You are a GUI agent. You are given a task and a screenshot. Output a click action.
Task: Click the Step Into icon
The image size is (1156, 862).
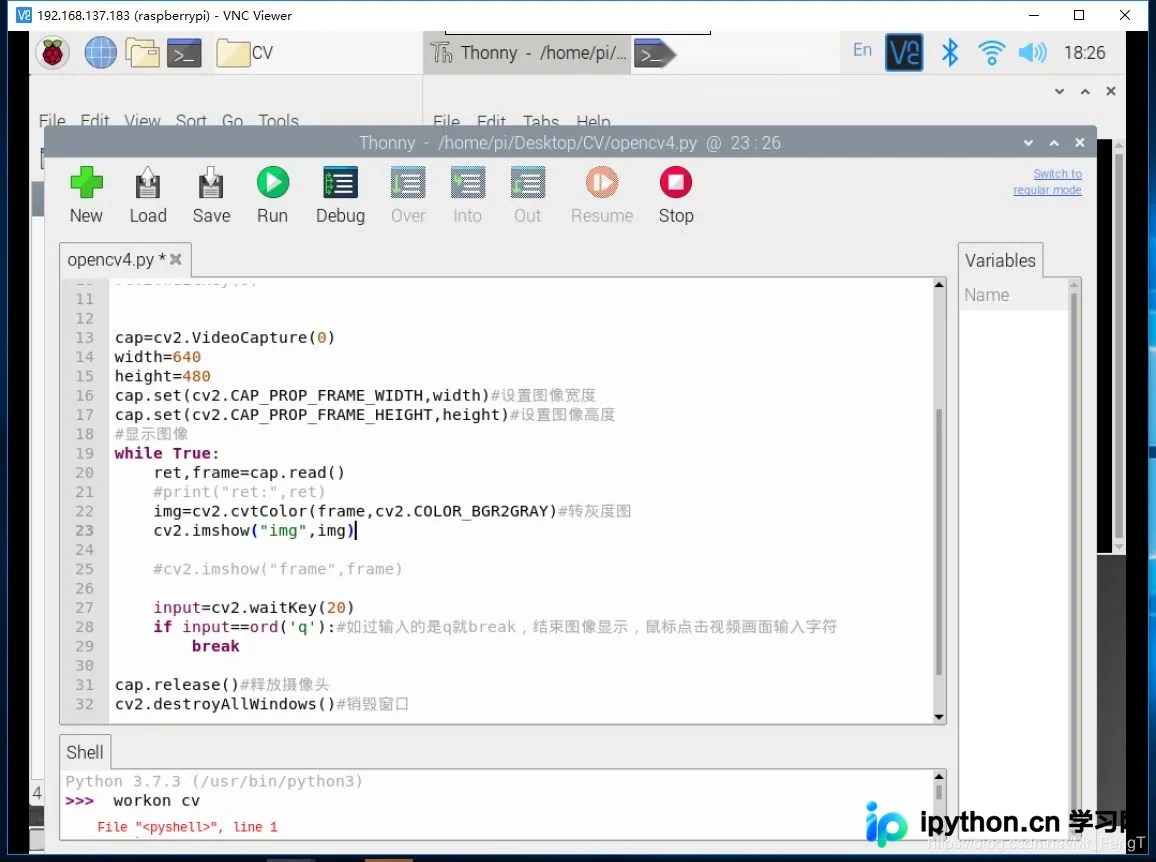[x=467, y=183]
